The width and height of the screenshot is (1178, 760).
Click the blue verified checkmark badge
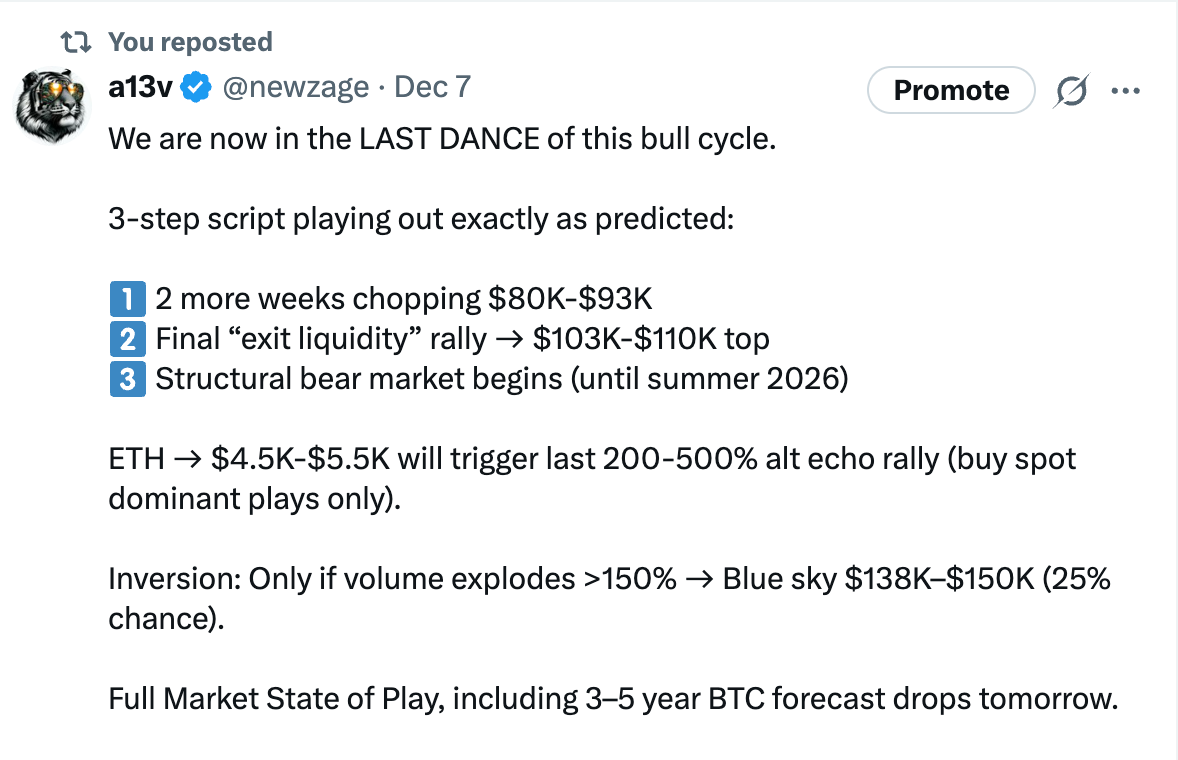pos(197,88)
